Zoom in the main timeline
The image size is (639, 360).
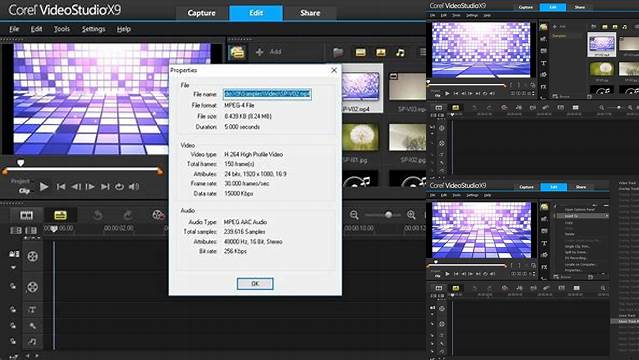411,215
